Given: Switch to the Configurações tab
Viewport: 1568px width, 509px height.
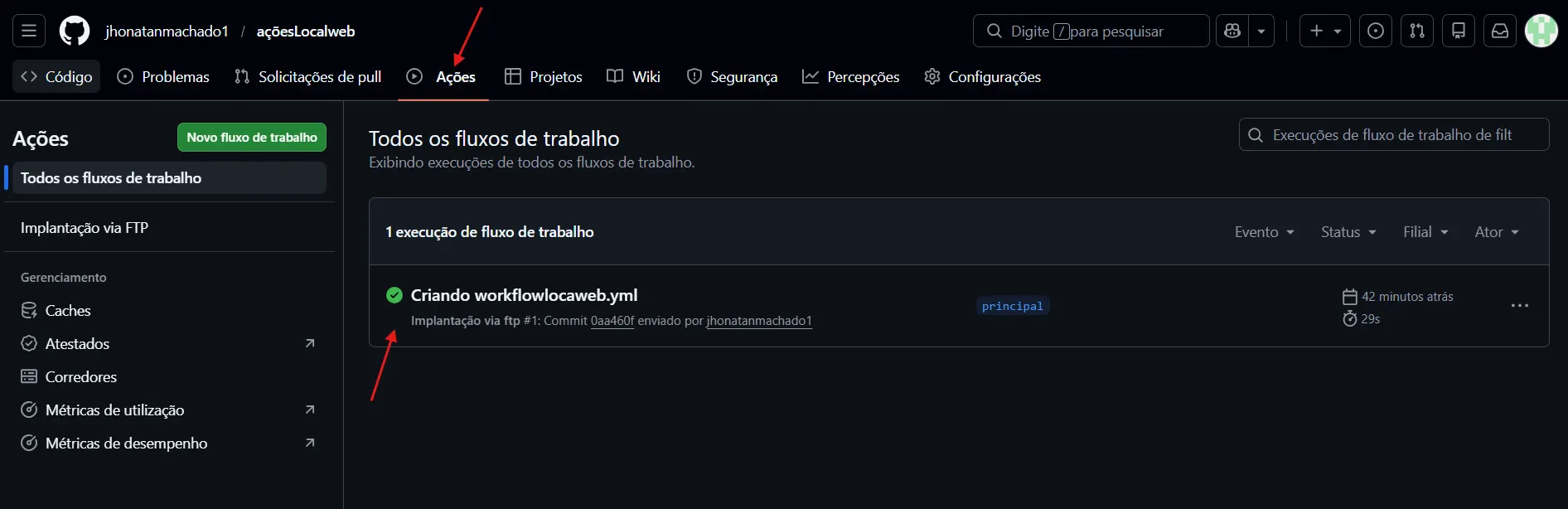Looking at the screenshot, I should coord(983,77).
